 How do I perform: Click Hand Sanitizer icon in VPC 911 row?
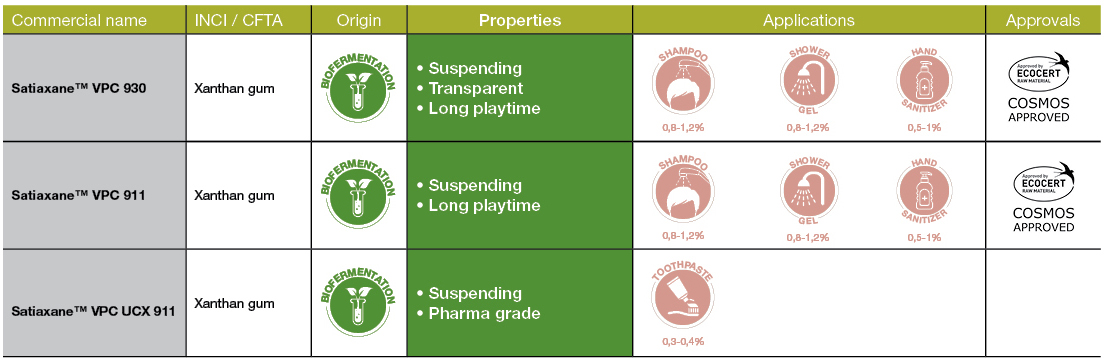pos(924,192)
